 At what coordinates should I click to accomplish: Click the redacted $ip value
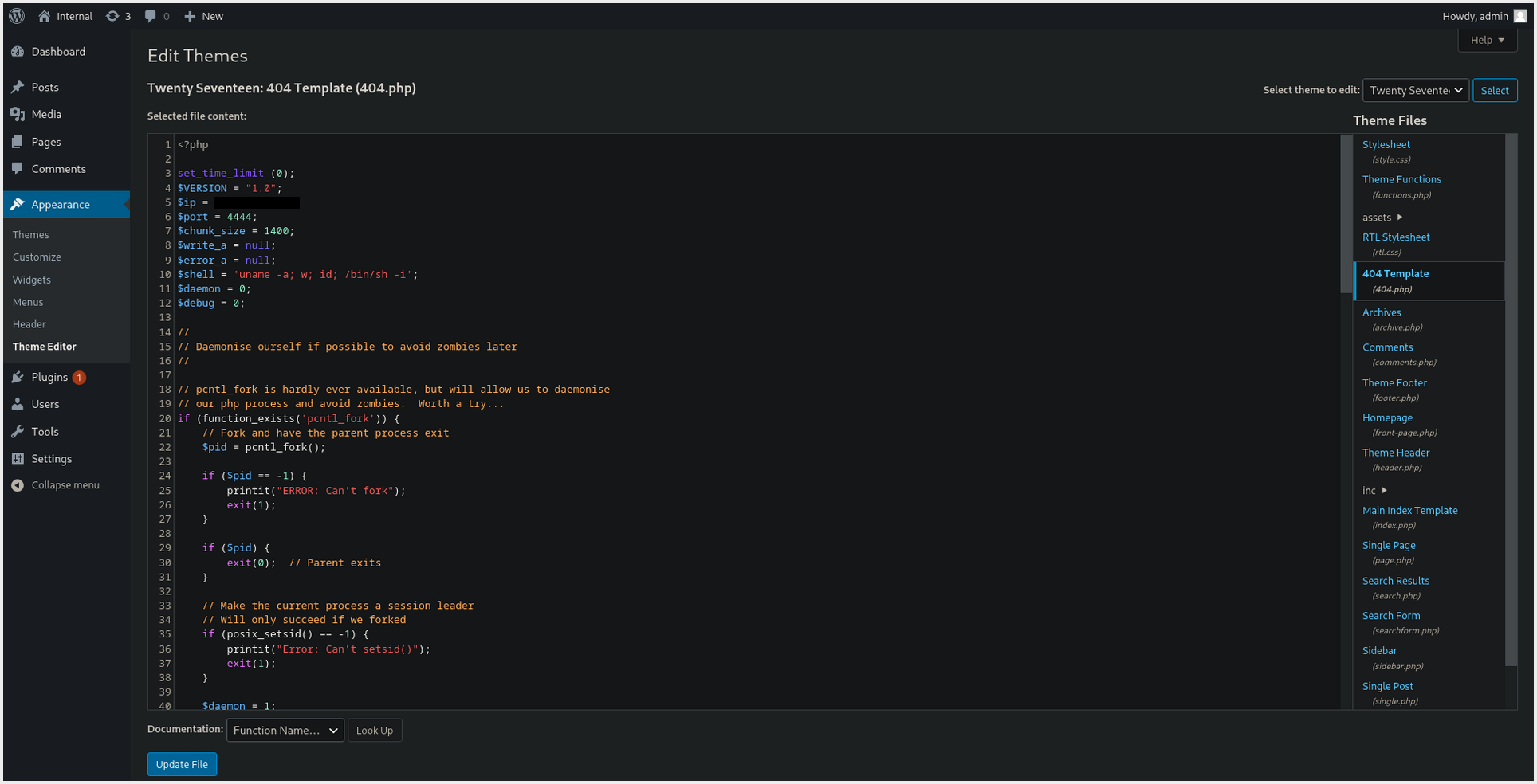[x=257, y=203]
